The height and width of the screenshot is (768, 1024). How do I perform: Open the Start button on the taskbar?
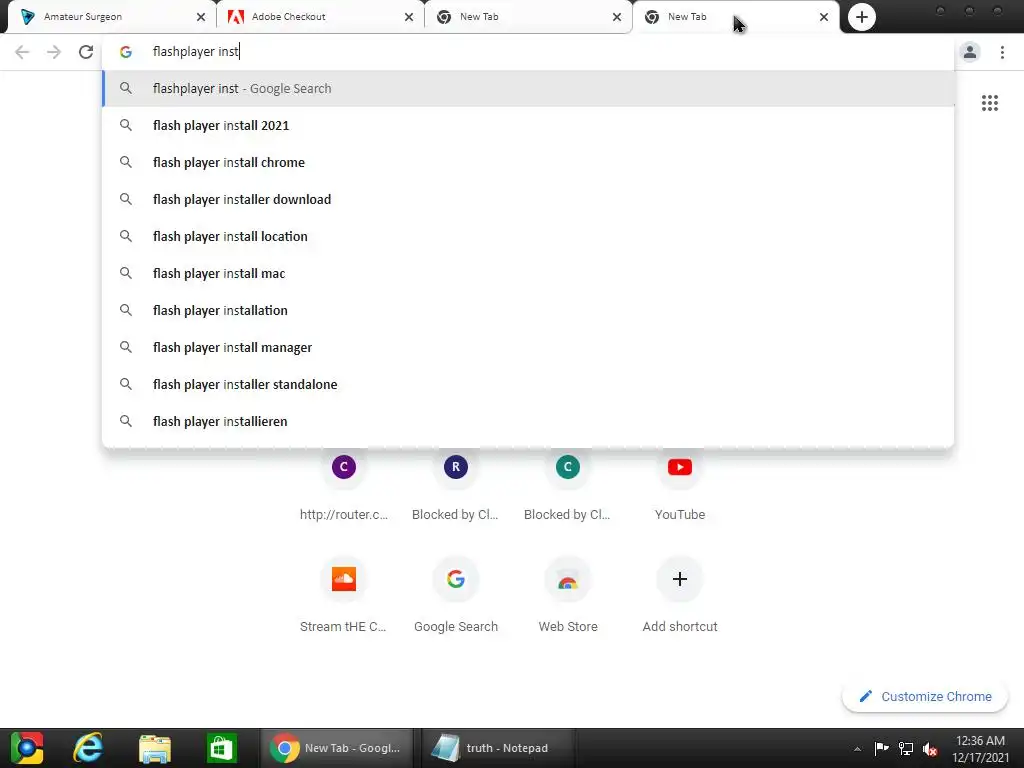(x=27, y=748)
